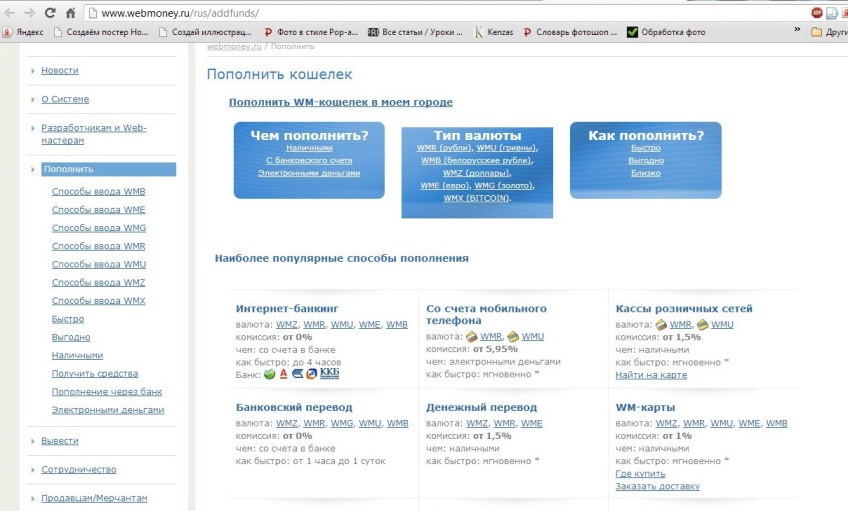This screenshot has height=511, width=848.
Task: Click С банковского счета link
Action: (309, 161)
